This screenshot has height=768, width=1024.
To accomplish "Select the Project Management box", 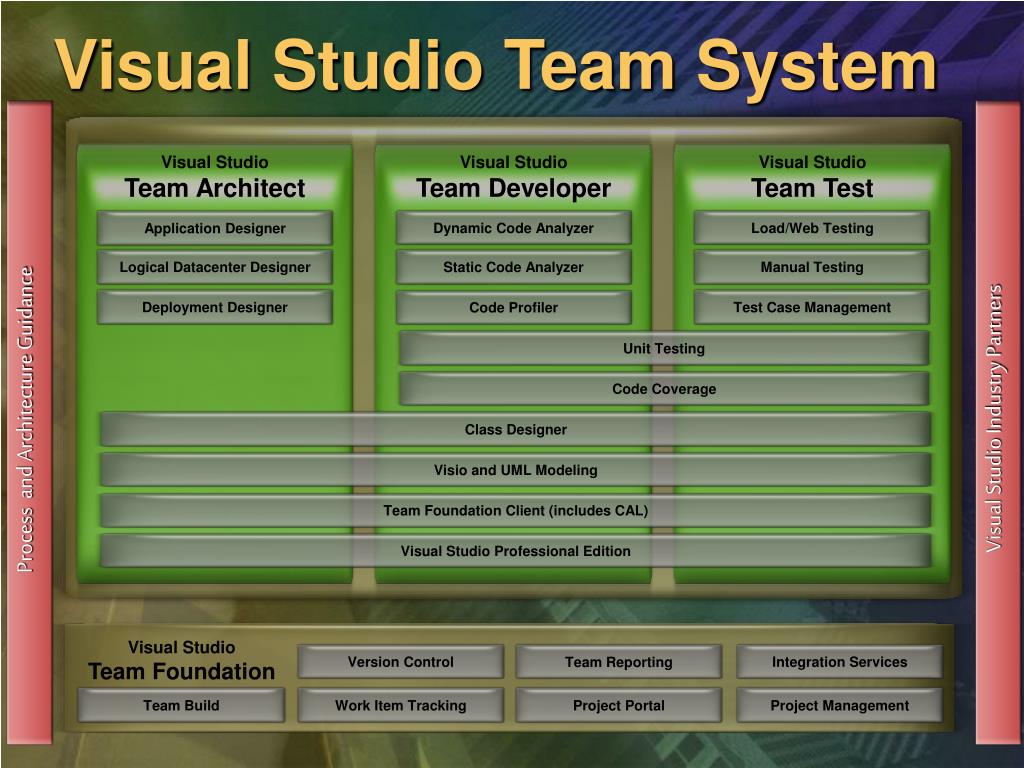I will point(839,705).
